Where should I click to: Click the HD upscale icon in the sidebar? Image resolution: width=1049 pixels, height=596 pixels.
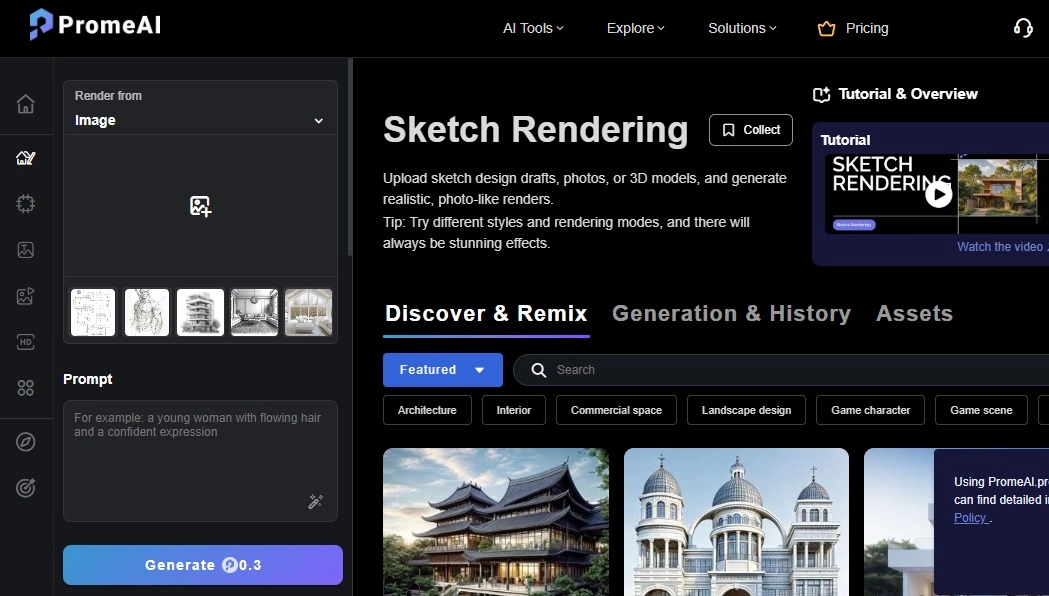click(26, 342)
